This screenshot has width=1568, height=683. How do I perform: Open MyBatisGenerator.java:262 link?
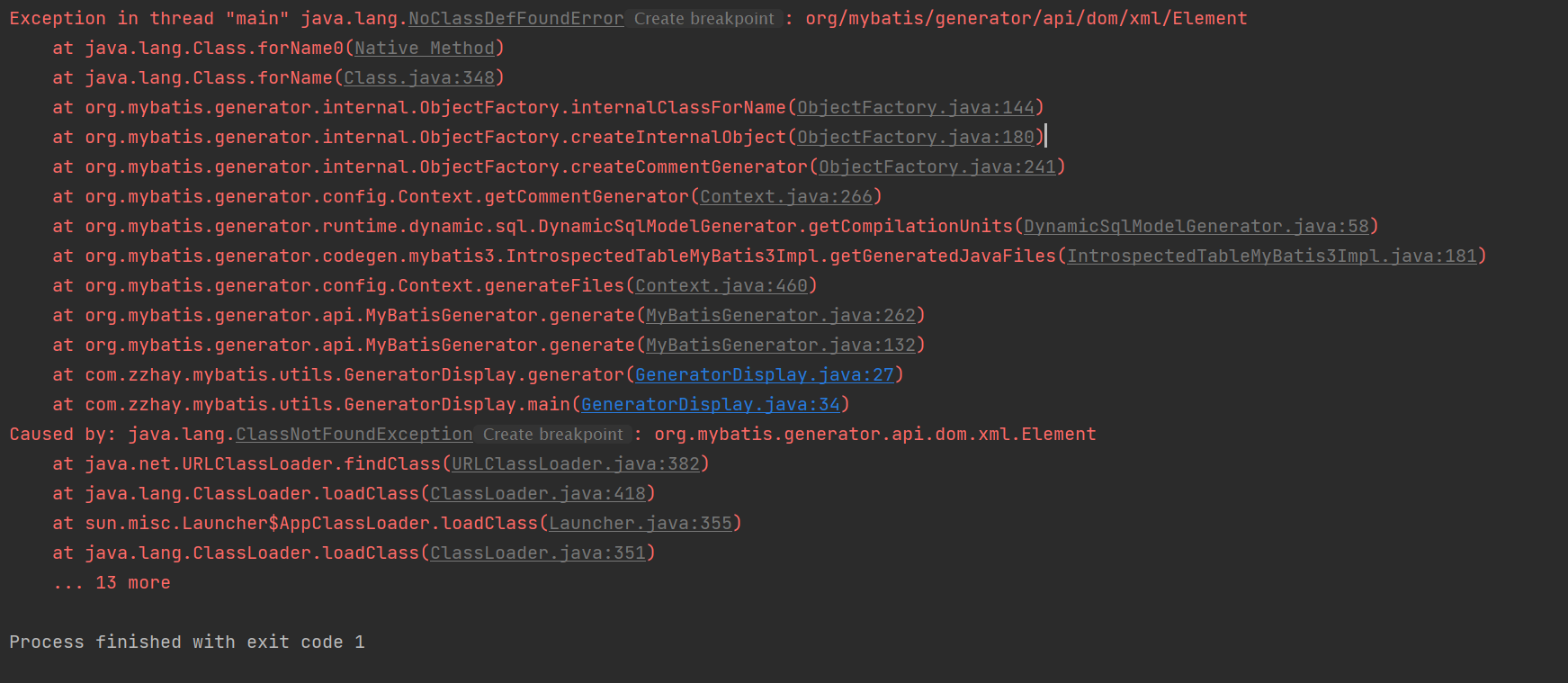781,315
